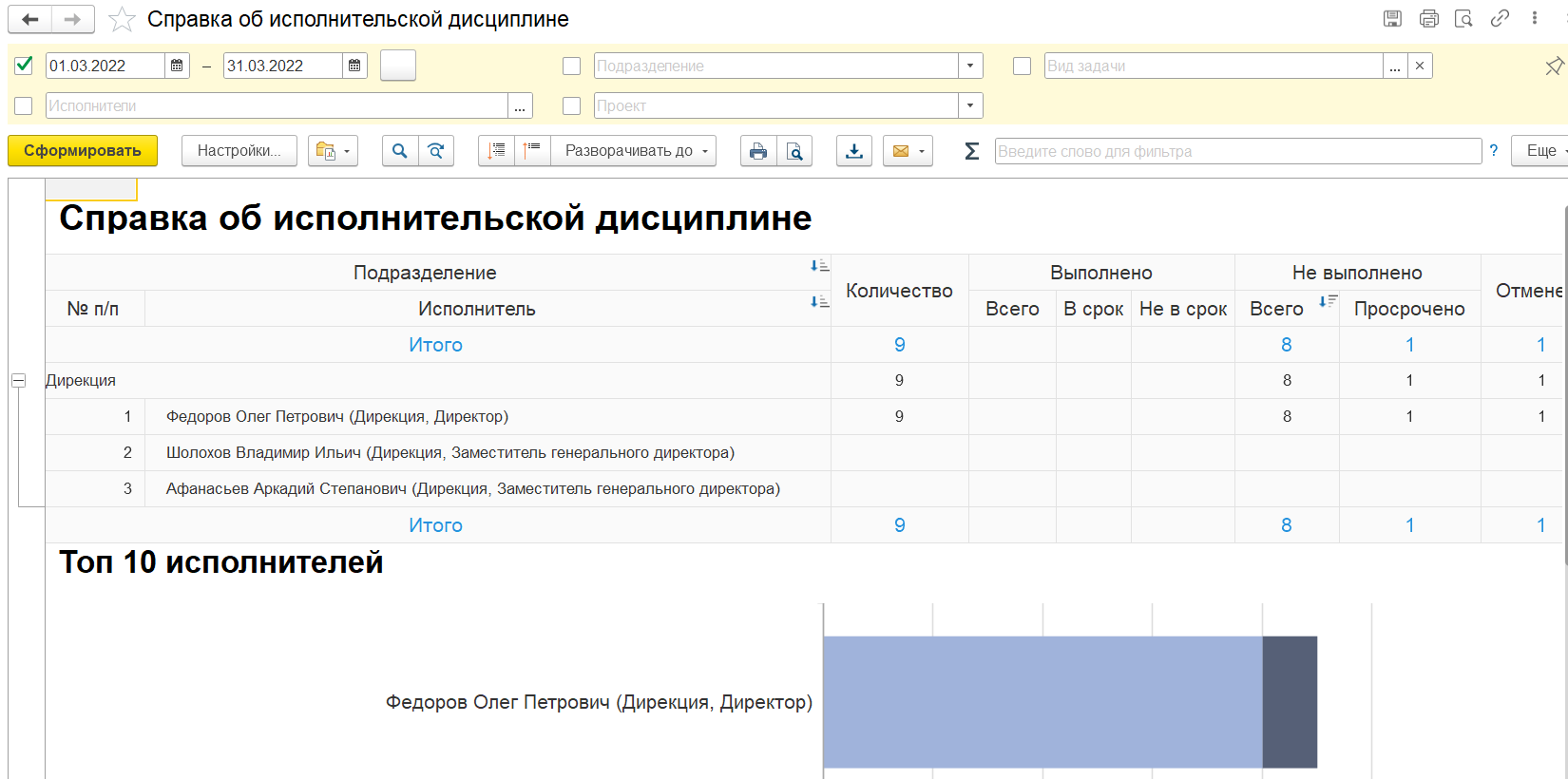Click light blue bar for Федоров

coord(1042,702)
